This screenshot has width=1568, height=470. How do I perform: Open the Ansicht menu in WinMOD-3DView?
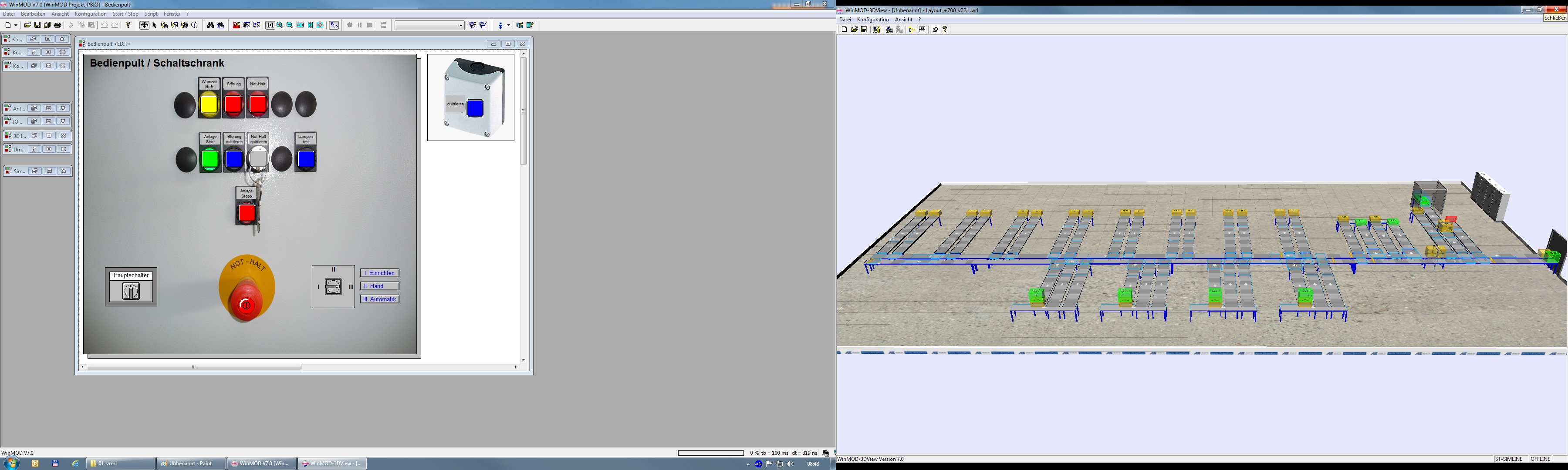[903, 20]
